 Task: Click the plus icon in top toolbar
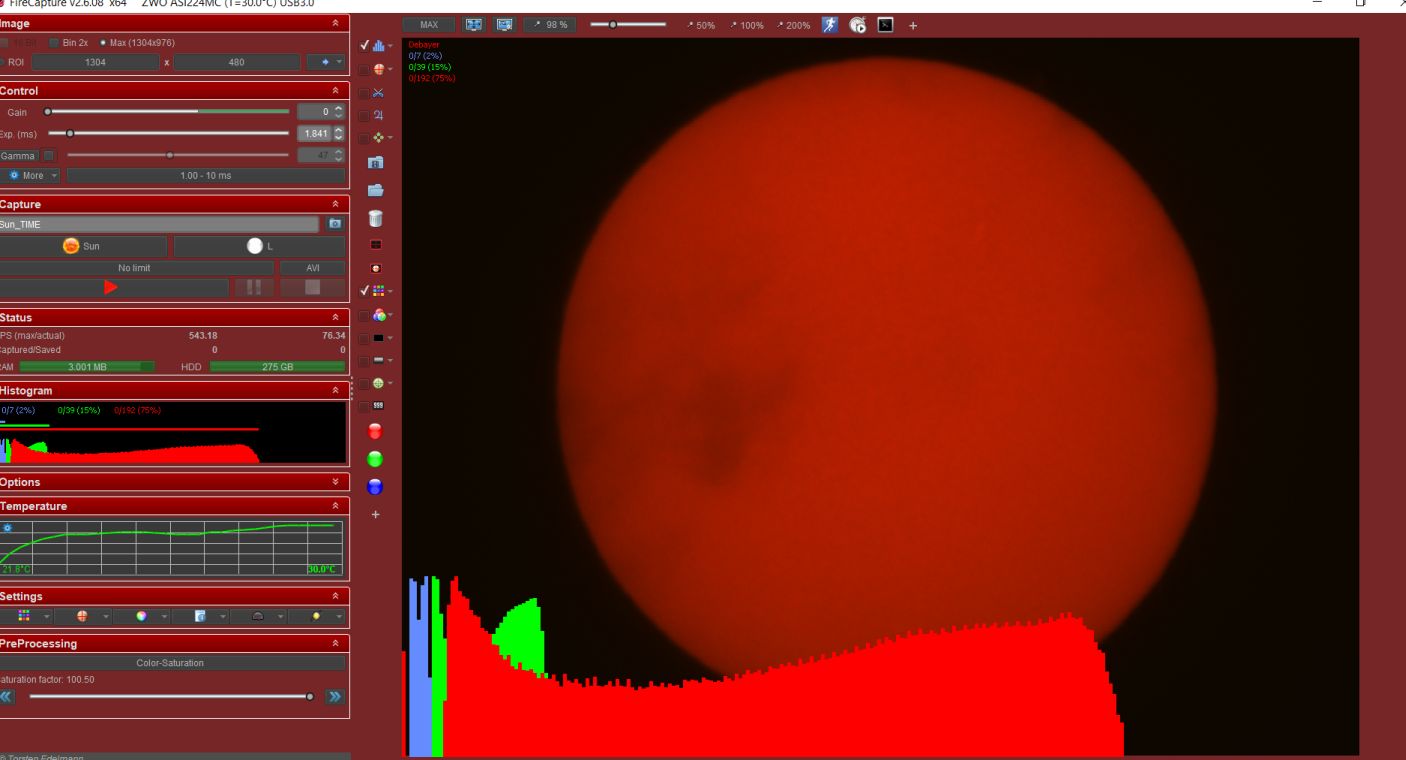[913, 24]
